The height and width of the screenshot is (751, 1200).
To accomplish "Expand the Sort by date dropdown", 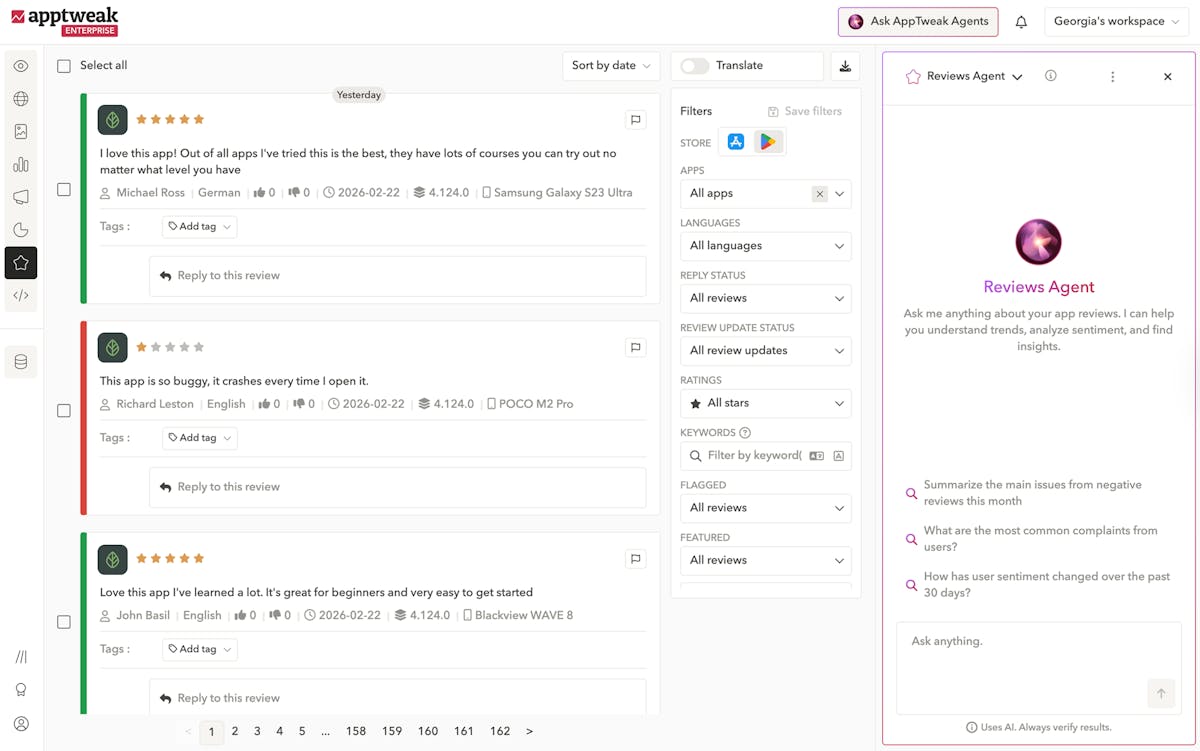I will pos(610,66).
